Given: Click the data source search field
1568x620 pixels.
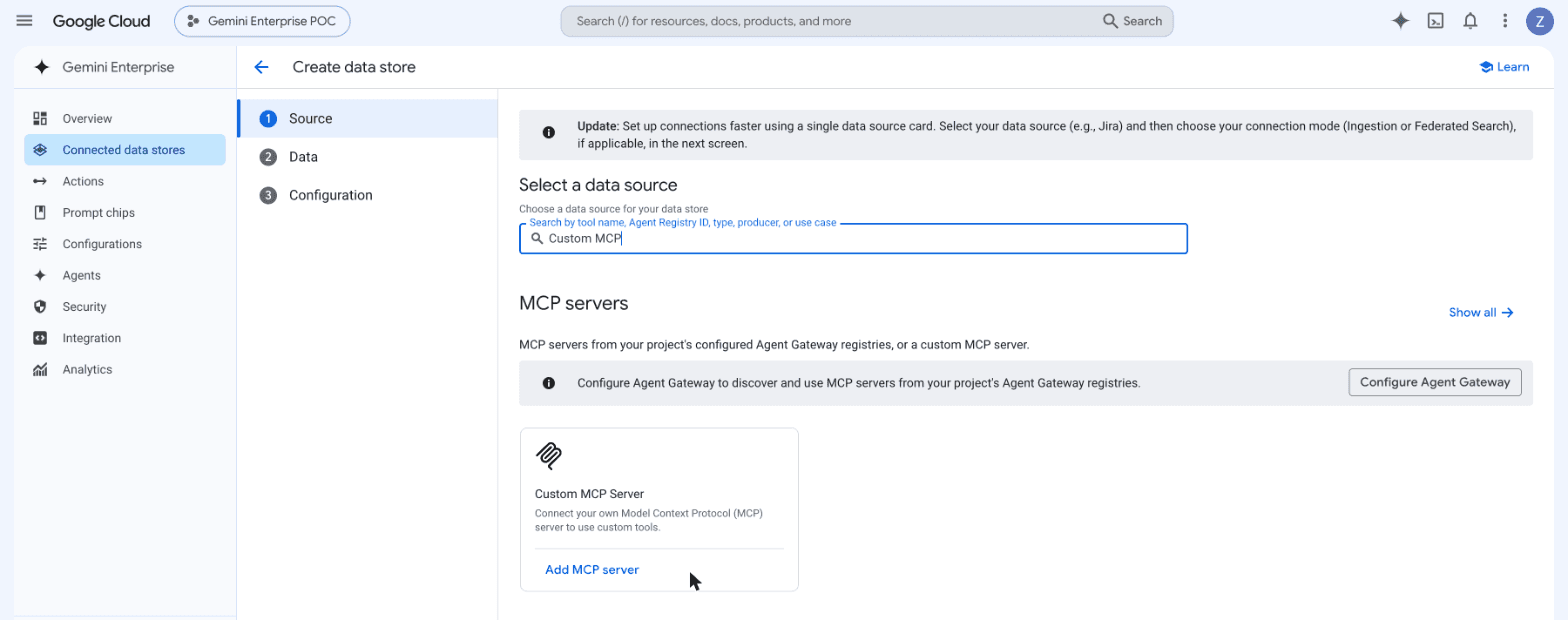Looking at the screenshot, I should point(853,238).
